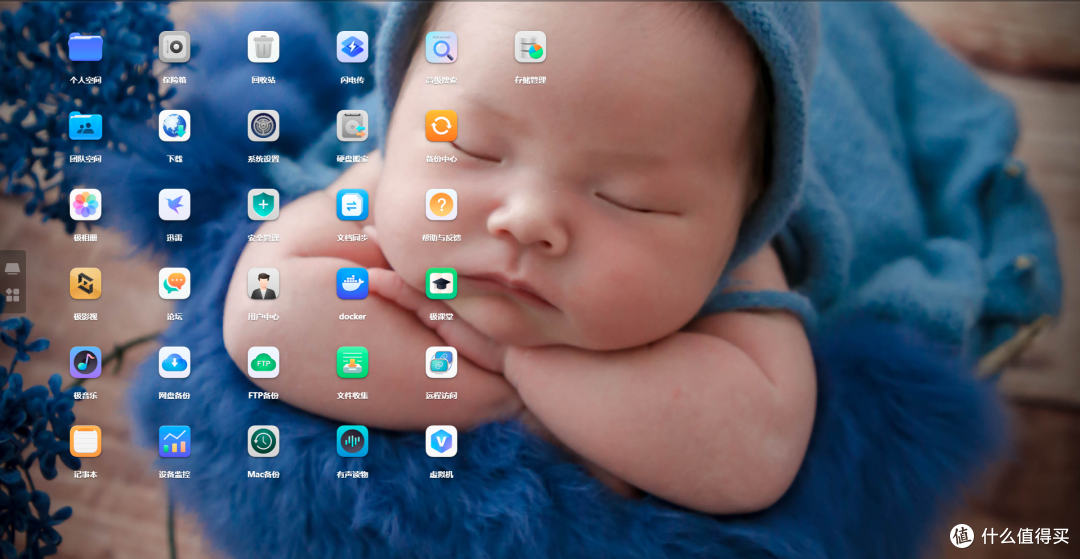The image size is (1080, 559).
Task: Launch the 极相册 photo album
Action: click(85, 204)
